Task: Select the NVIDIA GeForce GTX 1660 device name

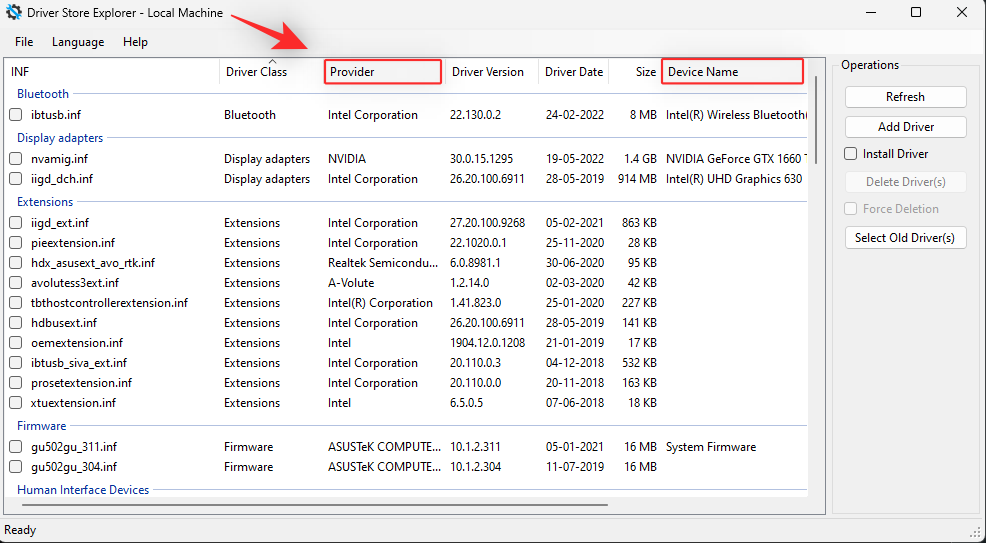Action: click(736, 159)
